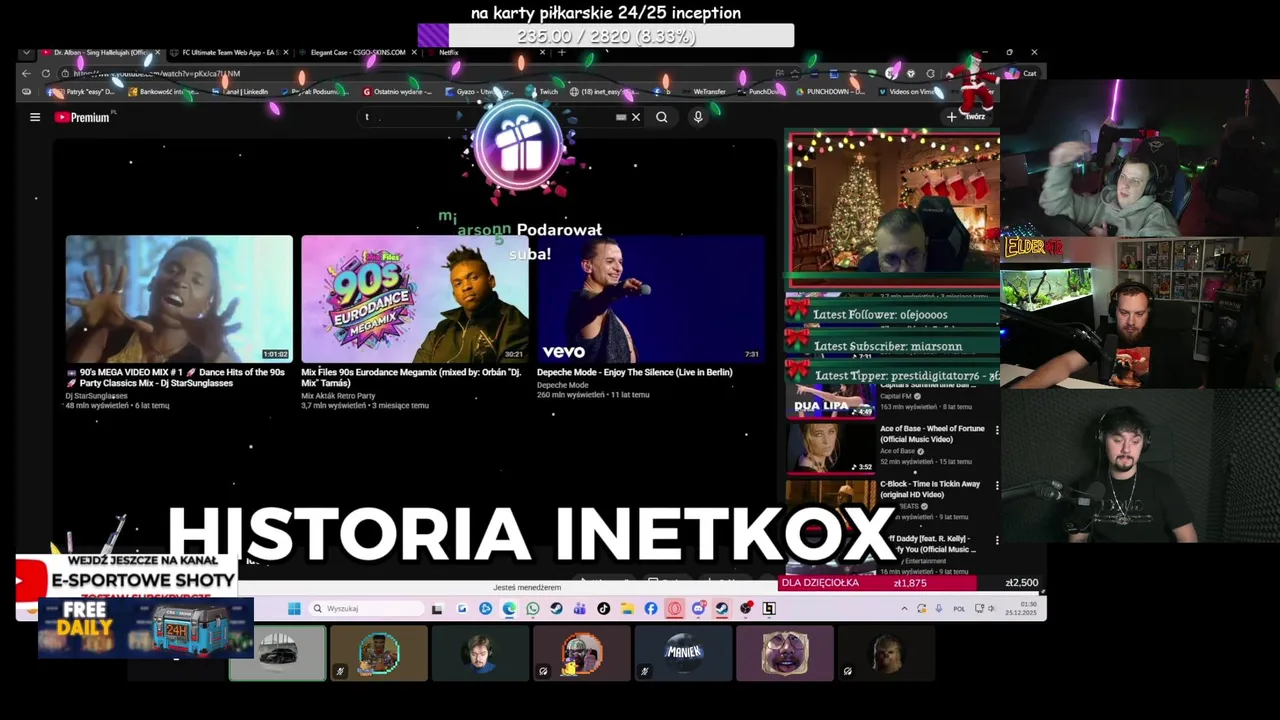Select the MANIEK participant tile
The image size is (1280, 720).
click(683, 653)
